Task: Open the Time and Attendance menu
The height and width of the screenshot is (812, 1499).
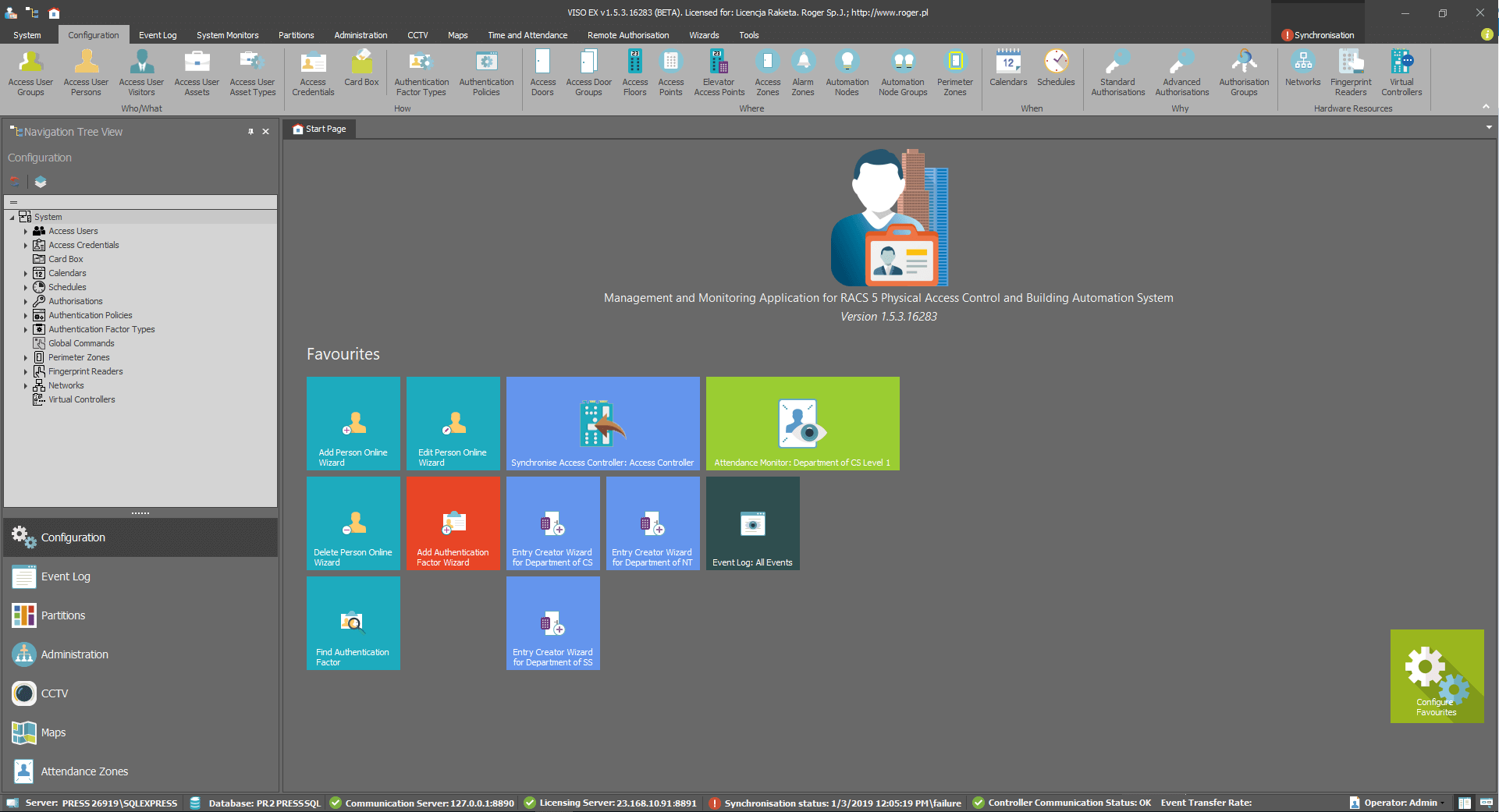Action: [527, 35]
